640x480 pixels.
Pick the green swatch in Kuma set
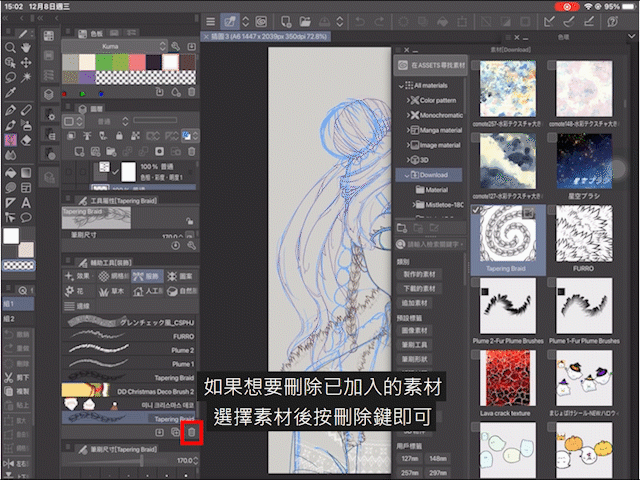(104, 62)
